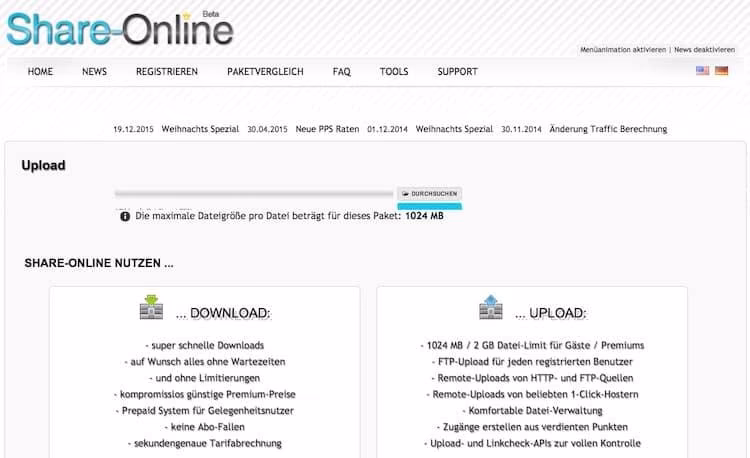Switch language with the US flag icon
The width and height of the screenshot is (750, 458).
click(702, 71)
